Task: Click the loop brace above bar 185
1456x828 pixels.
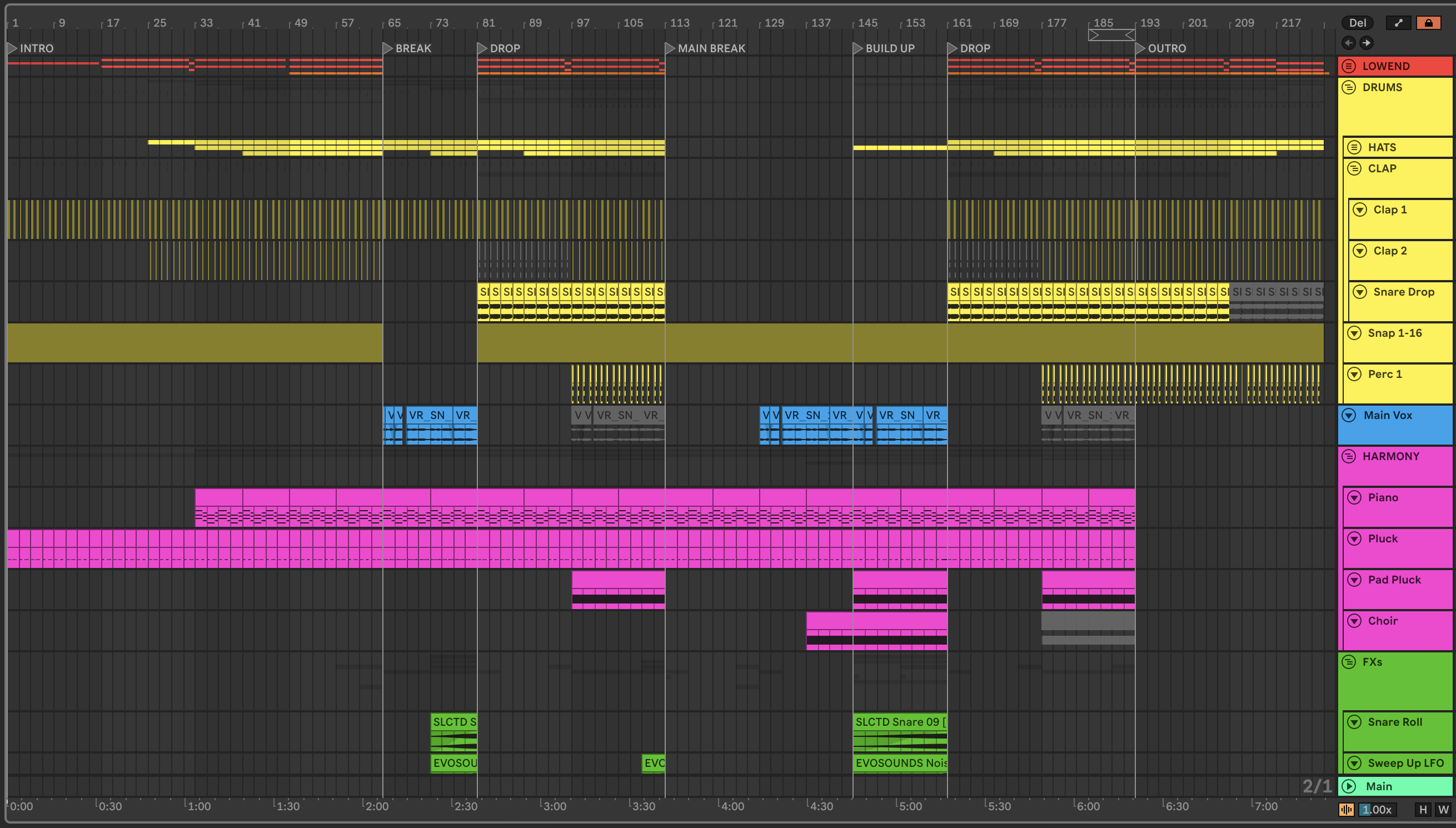Action: (x=1111, y=35)
